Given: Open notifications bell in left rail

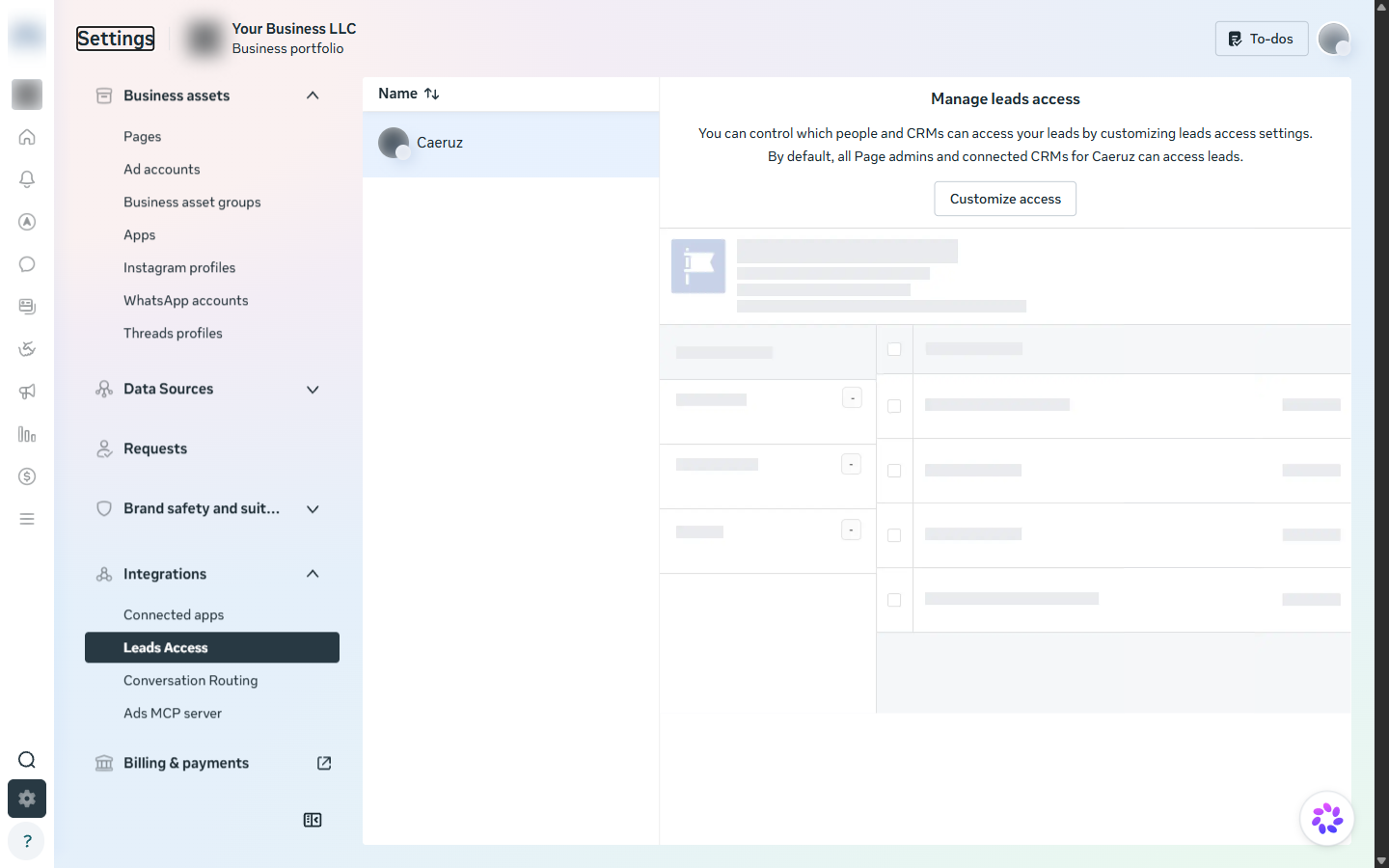Looking at the screenshot, I should click(x=27, y=179).
